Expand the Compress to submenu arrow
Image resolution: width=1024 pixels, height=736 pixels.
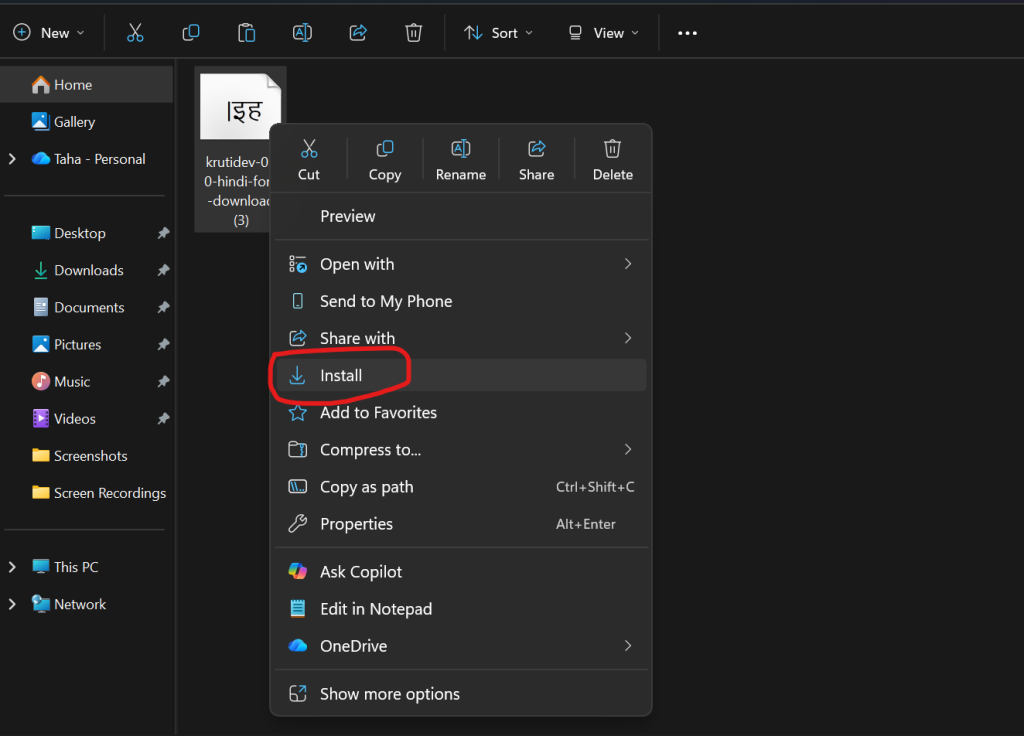[x=628, y=449]
